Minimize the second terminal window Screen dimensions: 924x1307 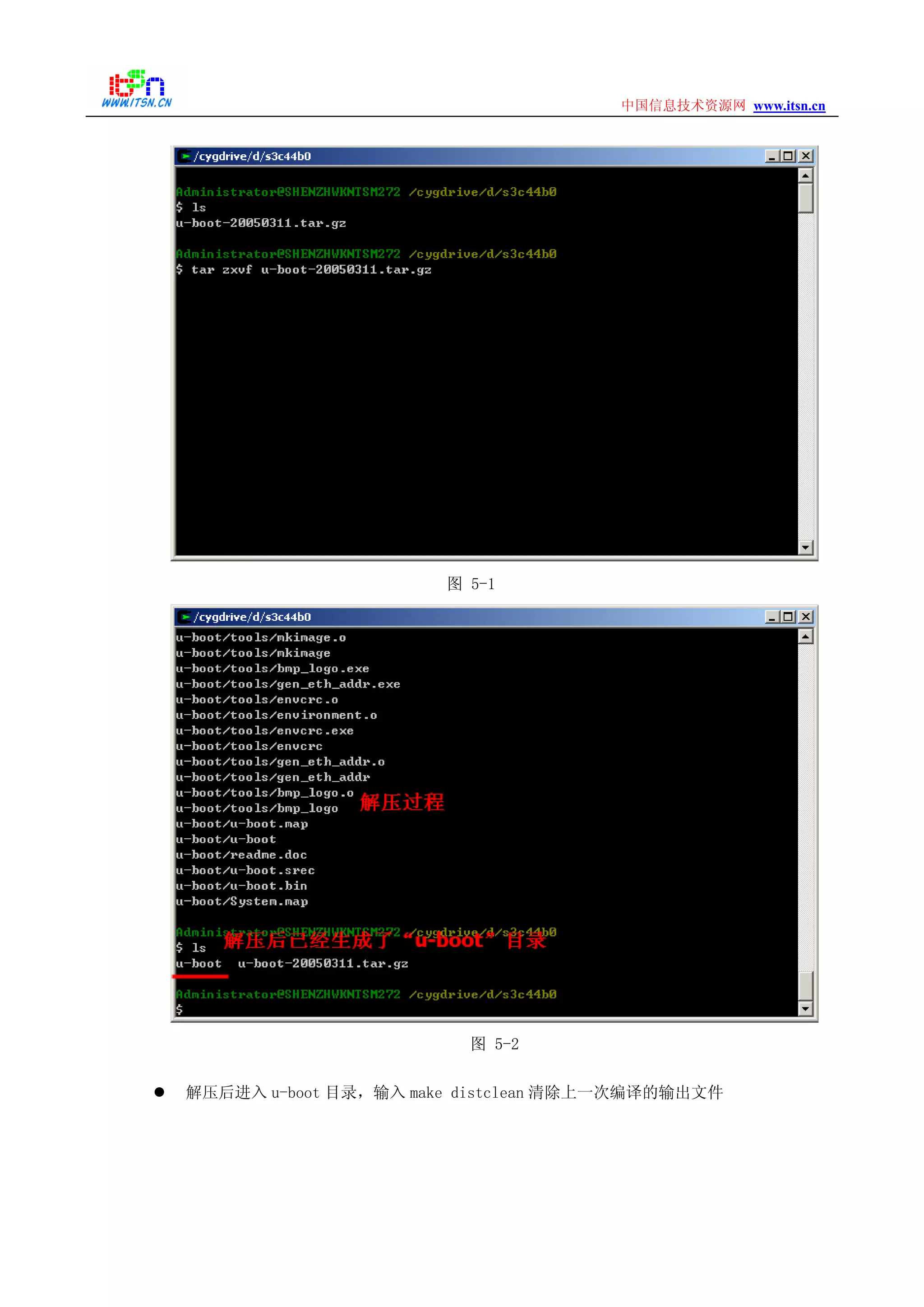pos(772,617)
